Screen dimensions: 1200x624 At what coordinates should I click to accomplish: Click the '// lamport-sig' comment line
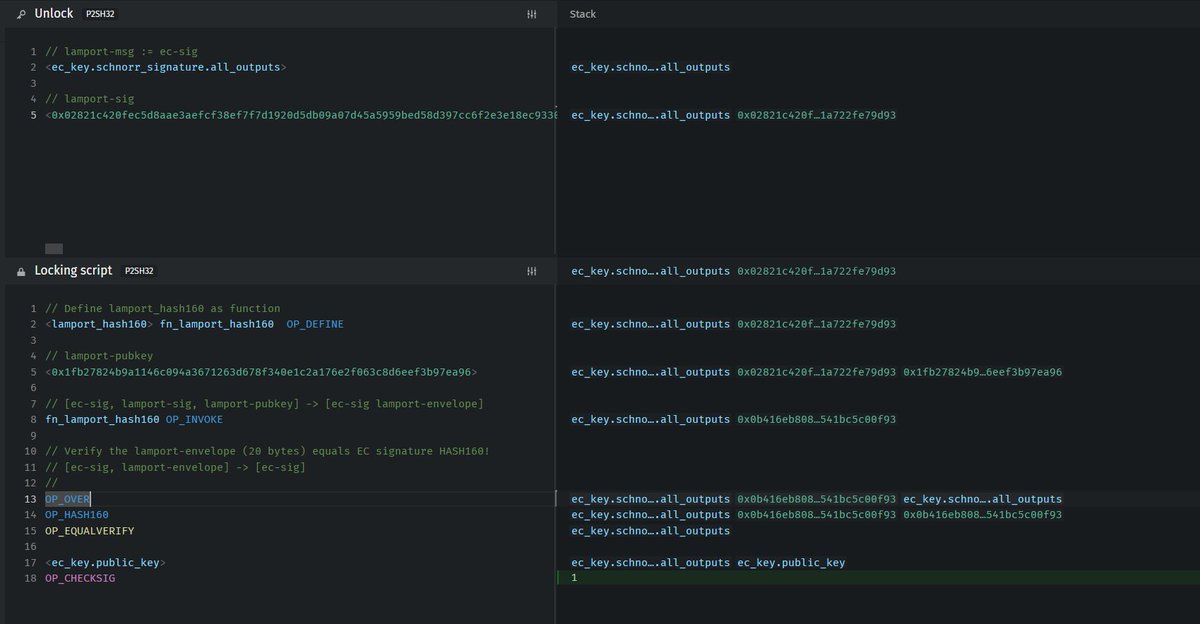[90, 99]
